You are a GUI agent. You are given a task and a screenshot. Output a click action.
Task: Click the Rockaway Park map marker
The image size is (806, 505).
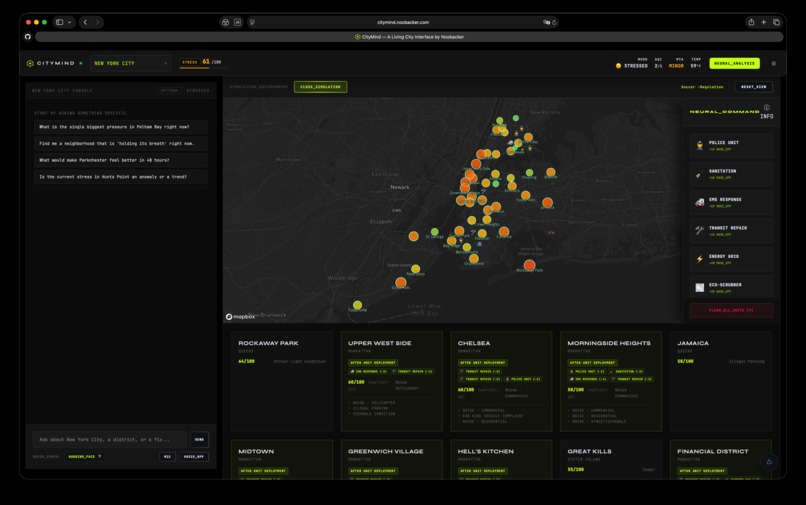529,265
